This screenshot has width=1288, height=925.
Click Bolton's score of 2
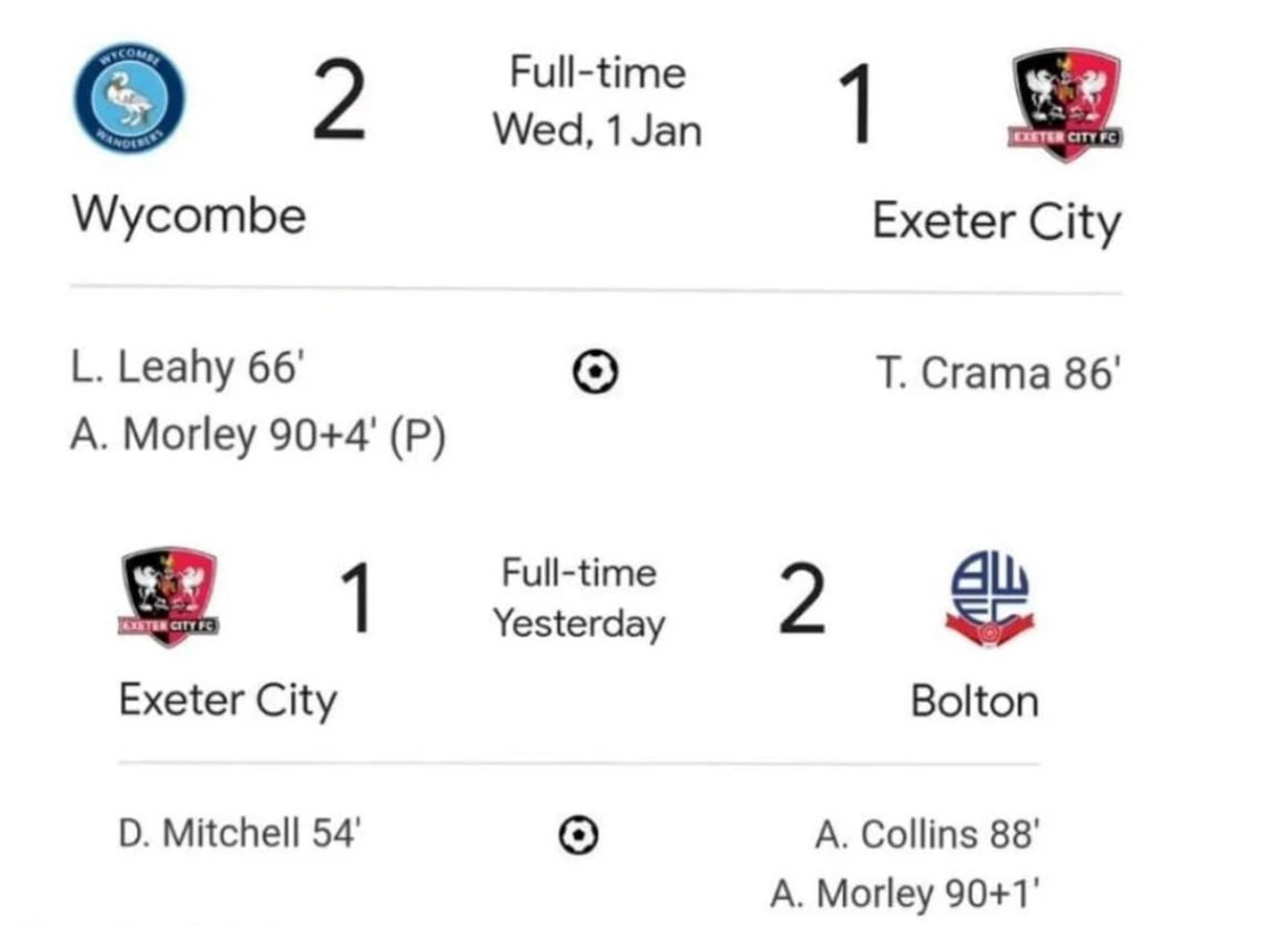click(802, 601)
